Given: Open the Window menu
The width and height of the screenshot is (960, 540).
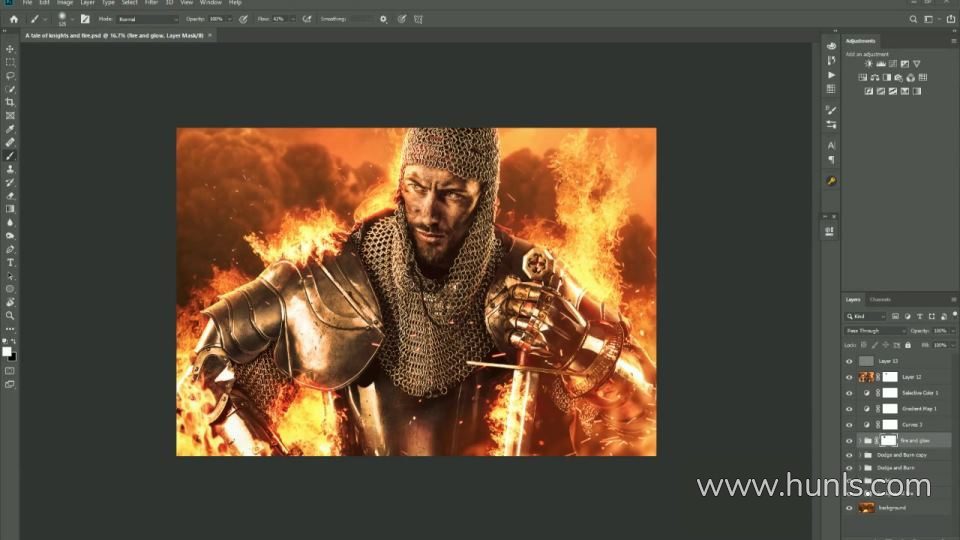Looking at the screenshot, I should click(x=211, y=3).
